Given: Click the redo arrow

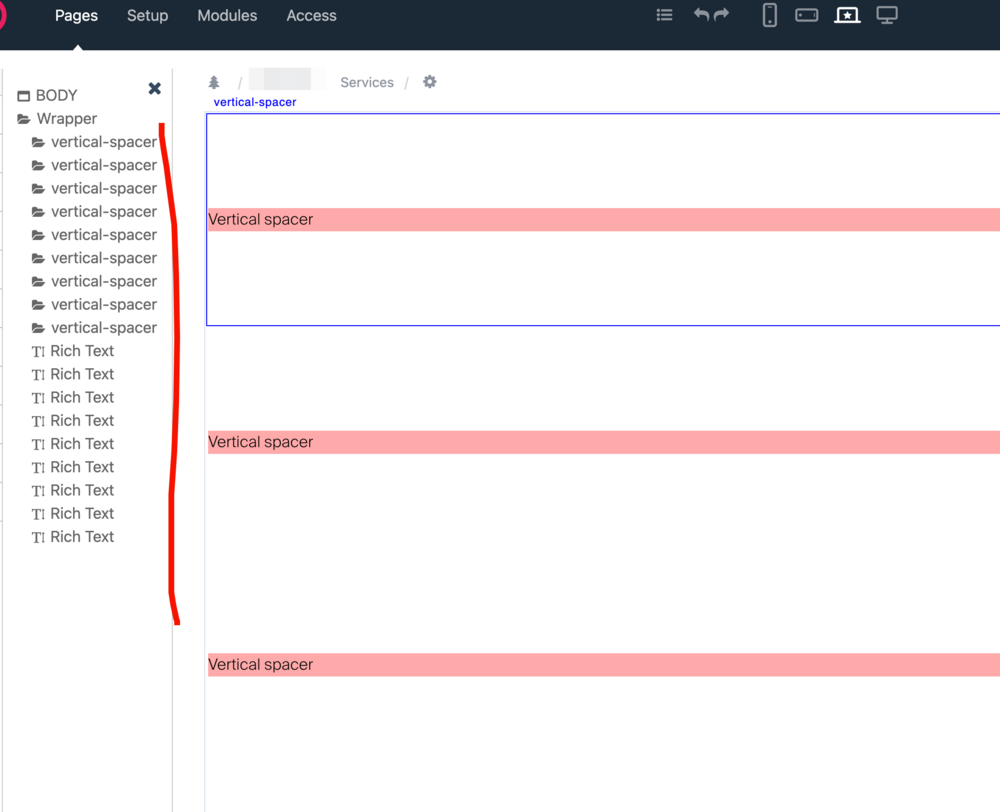Looking at the screenshot, I should [x=721, y=15].
